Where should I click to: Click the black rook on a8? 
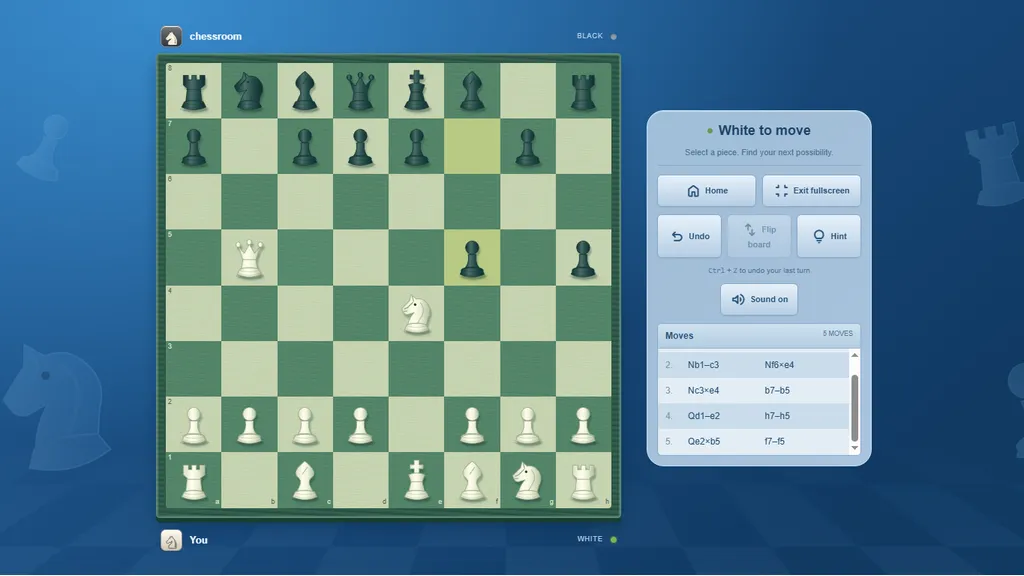194,91
